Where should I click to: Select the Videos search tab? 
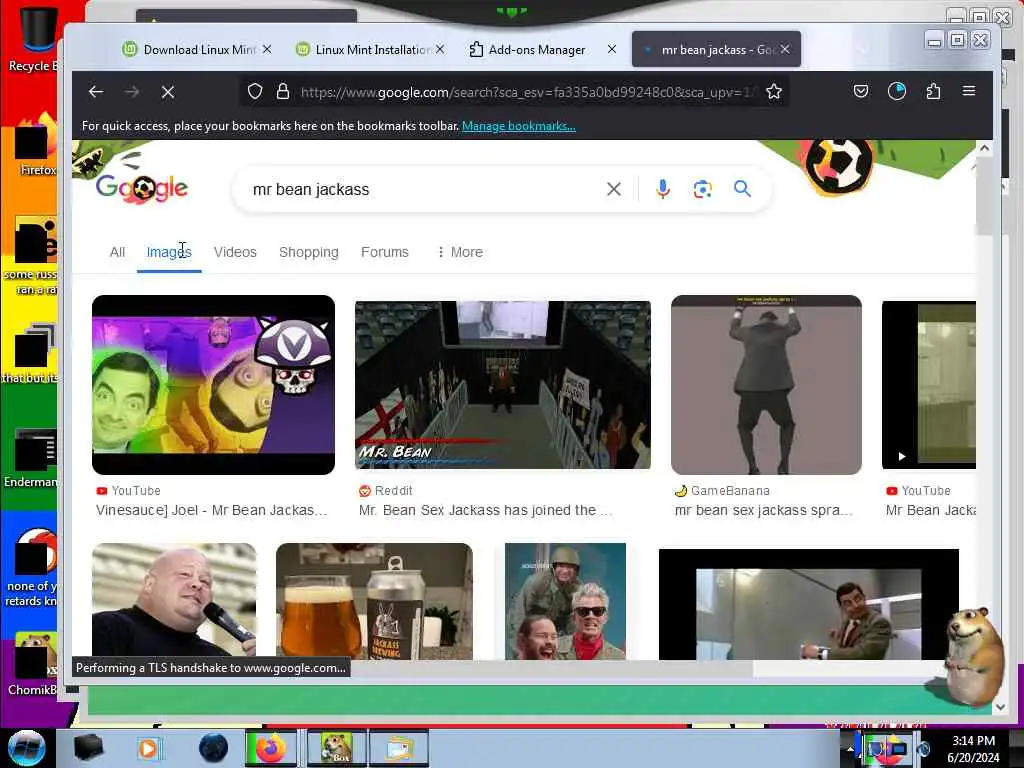235,252
